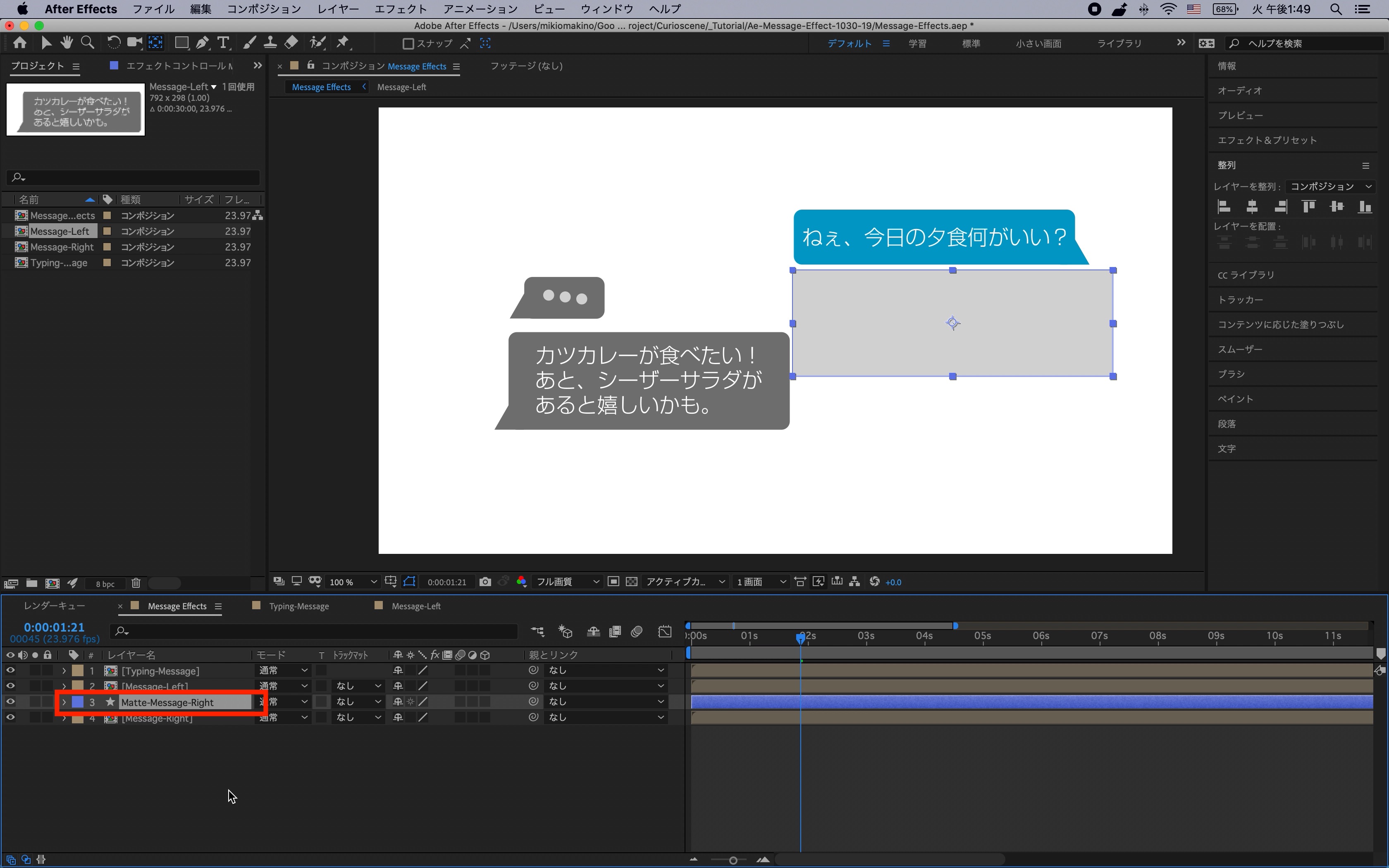1389x868 pixels.
Task: Open the Effect menu in menu bar
Action: pos(400,9)
